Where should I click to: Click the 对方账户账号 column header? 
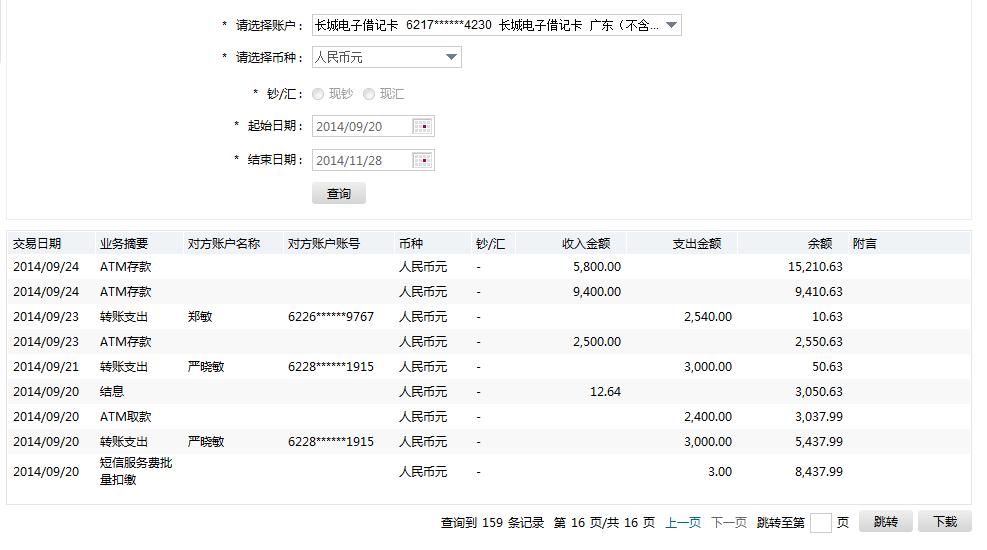coord(324,244)
